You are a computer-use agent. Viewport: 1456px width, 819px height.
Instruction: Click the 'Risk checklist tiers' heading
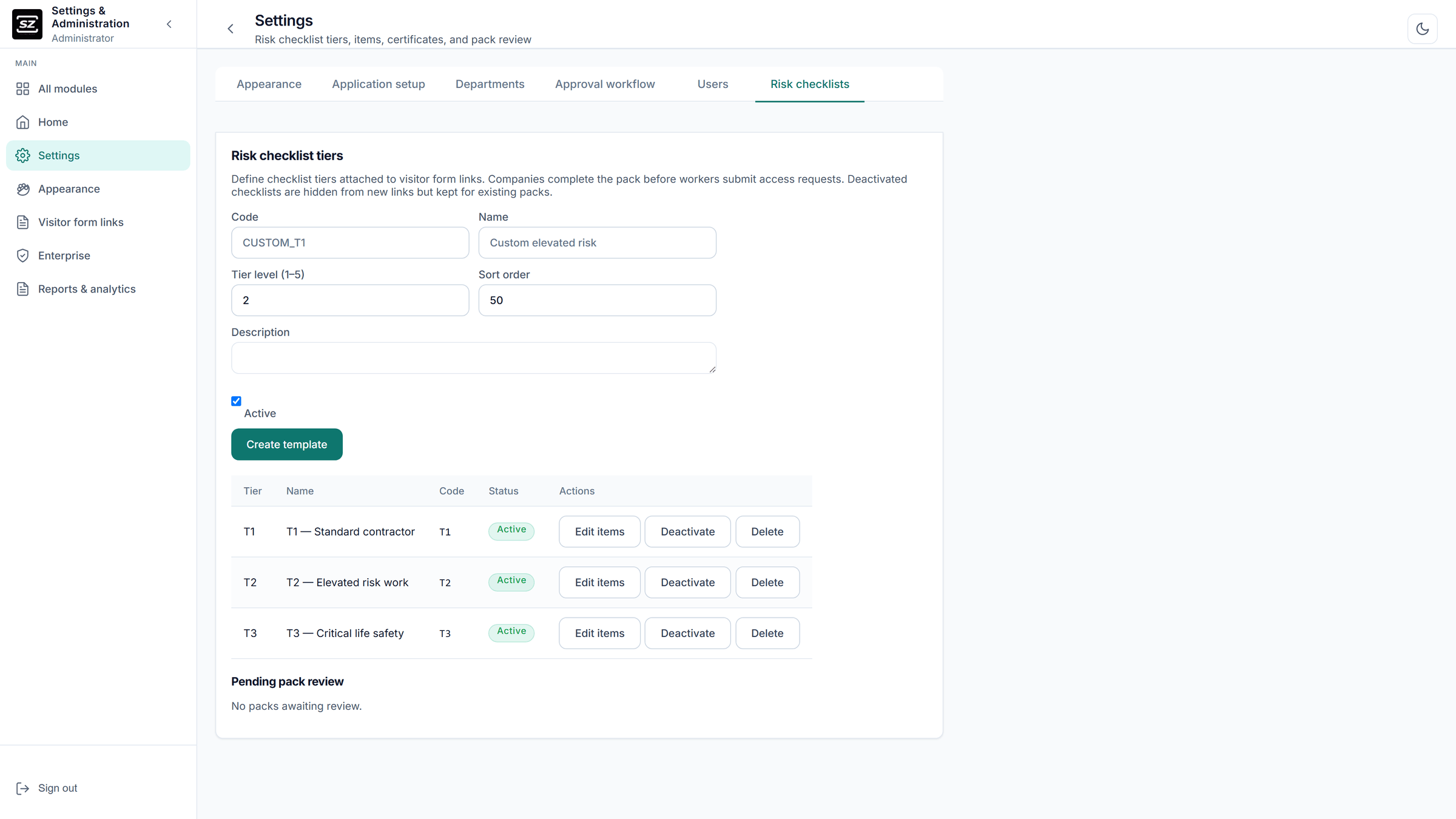(x=287, y=156)
